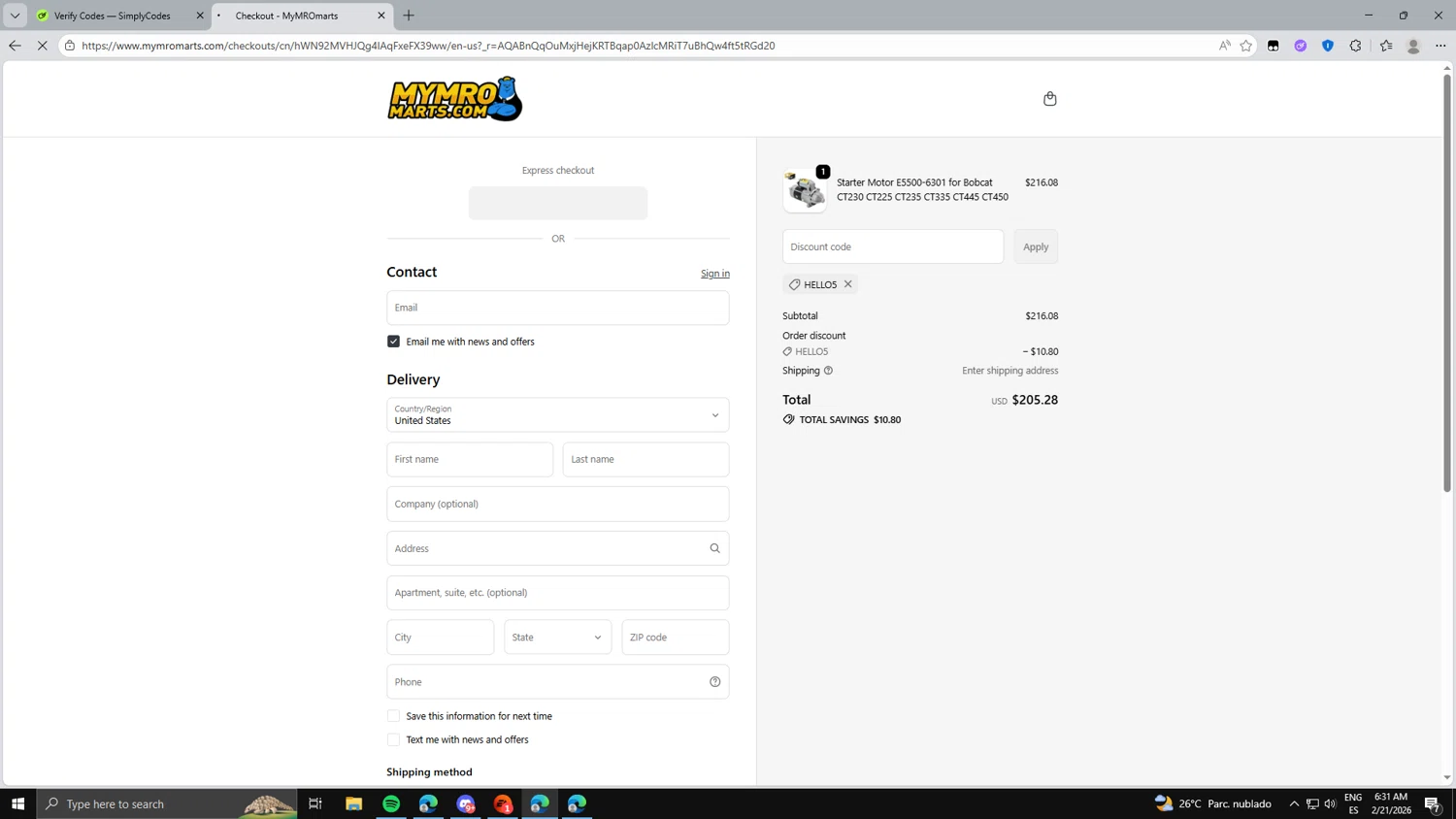The height and width of the screenshot is (819, 1456).
Task: Open the Windows Start menu
Action: pyautogui.click(x=17, y=803)
